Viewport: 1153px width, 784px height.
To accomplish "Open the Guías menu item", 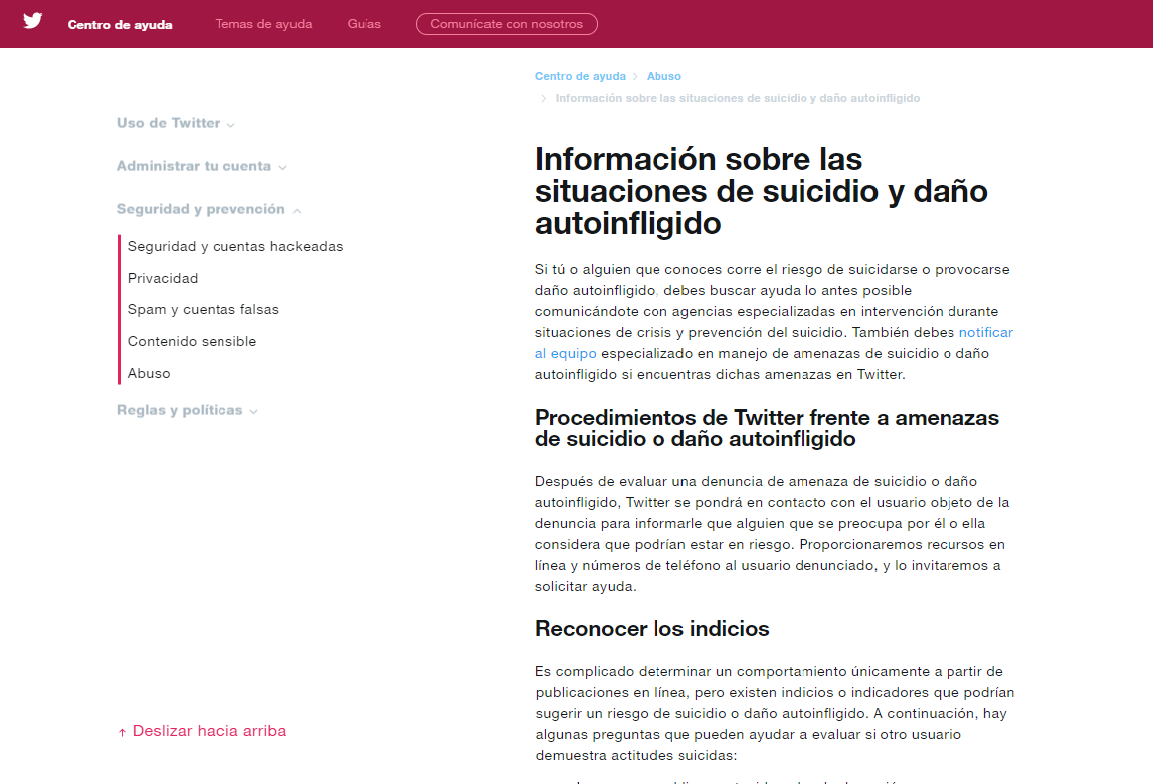I will (364, 24).
